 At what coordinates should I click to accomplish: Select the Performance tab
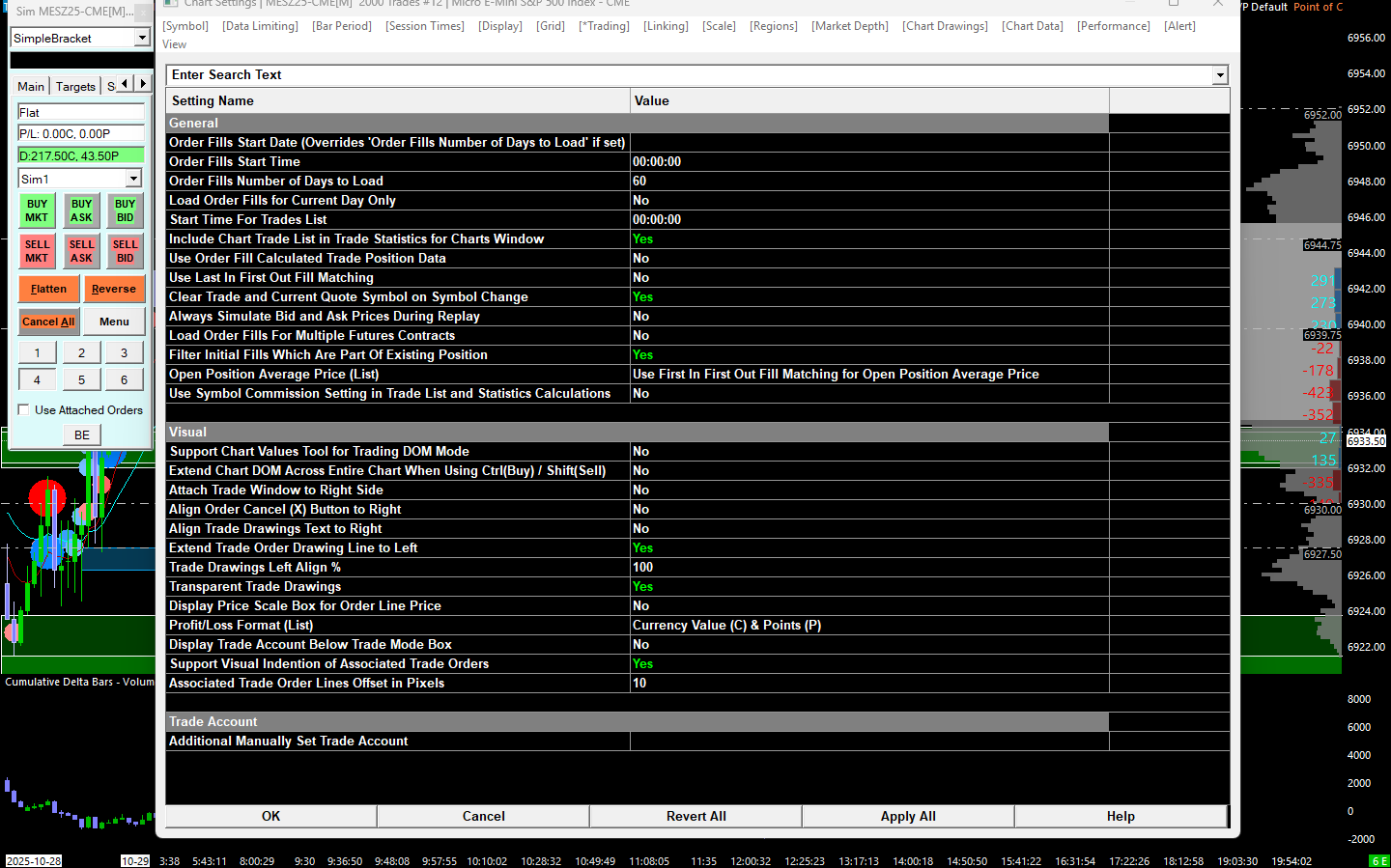click(x=1114, y=26)
